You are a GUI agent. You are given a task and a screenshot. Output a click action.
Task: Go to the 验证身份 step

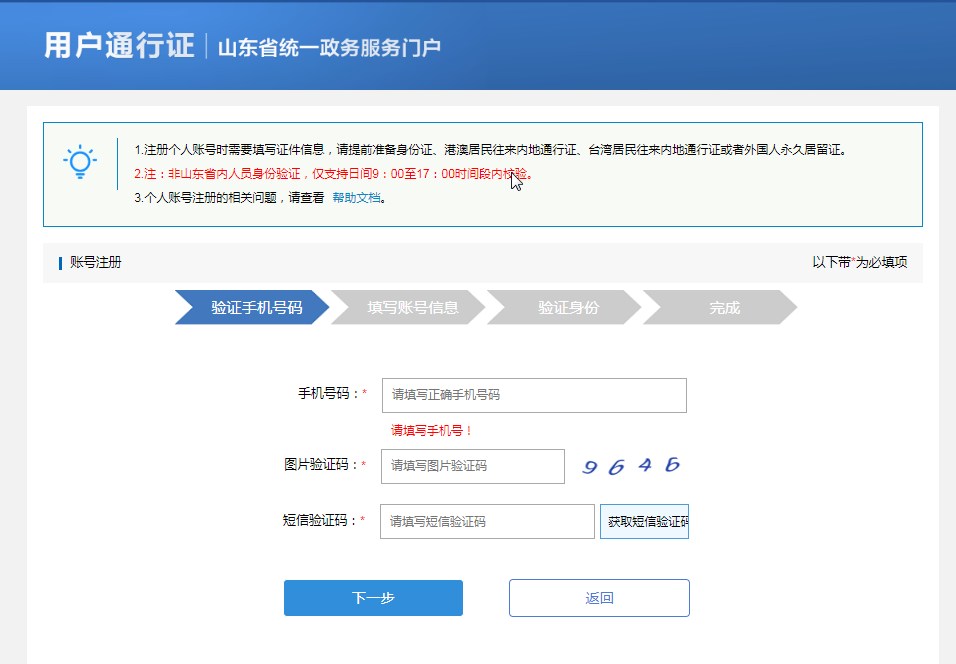[x=567, y=308]
